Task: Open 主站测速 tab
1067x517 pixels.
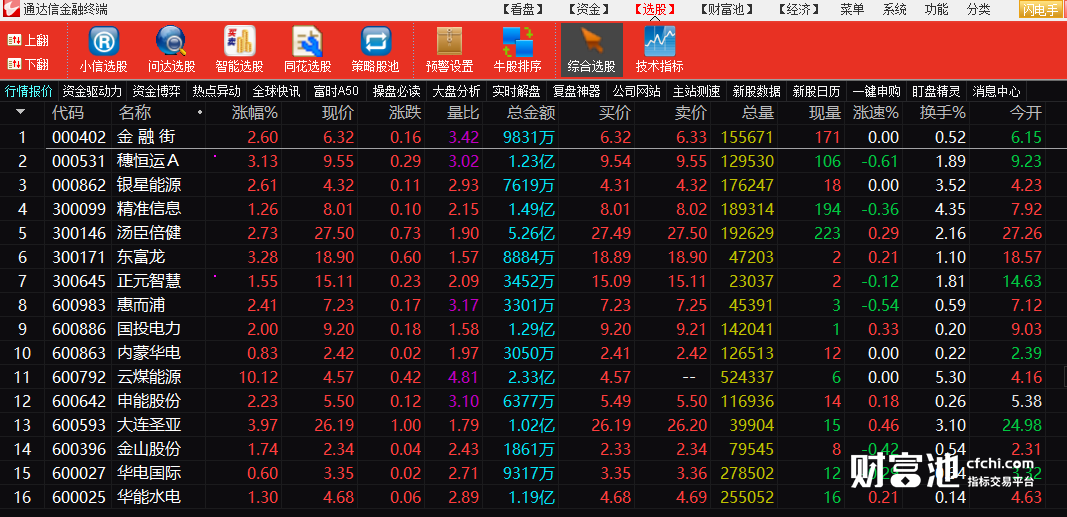Action: click(x=696, y=92)
